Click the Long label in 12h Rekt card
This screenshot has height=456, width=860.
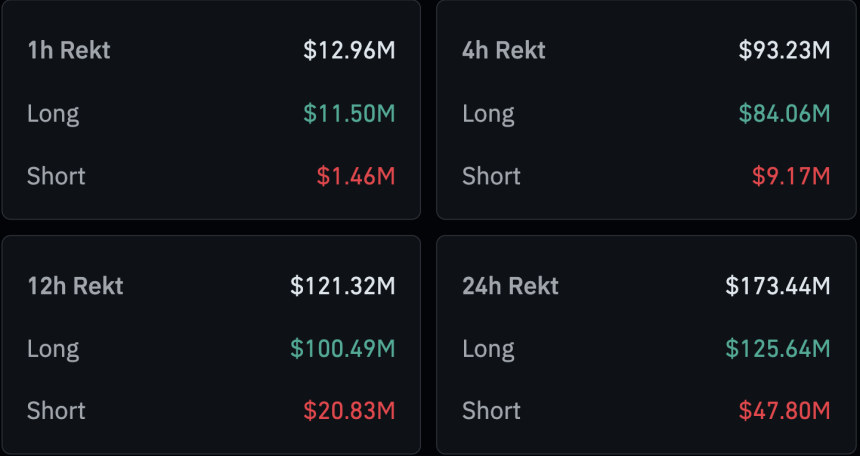[x=53, y=349]
